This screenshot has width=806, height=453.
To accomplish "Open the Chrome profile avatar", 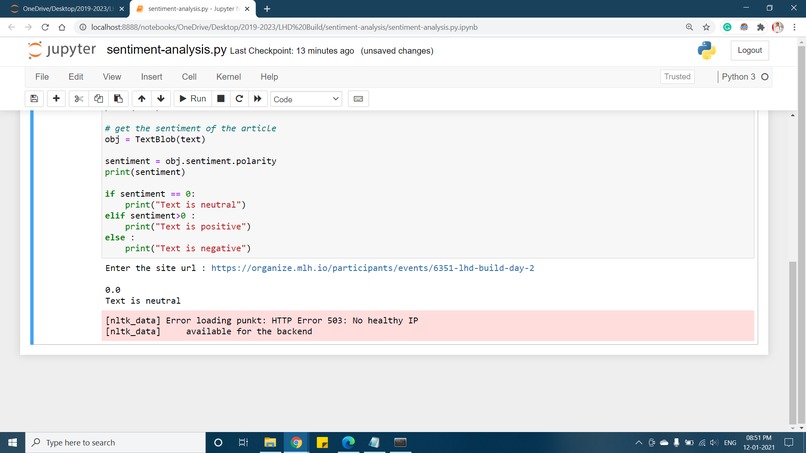I will click(778, 27).
